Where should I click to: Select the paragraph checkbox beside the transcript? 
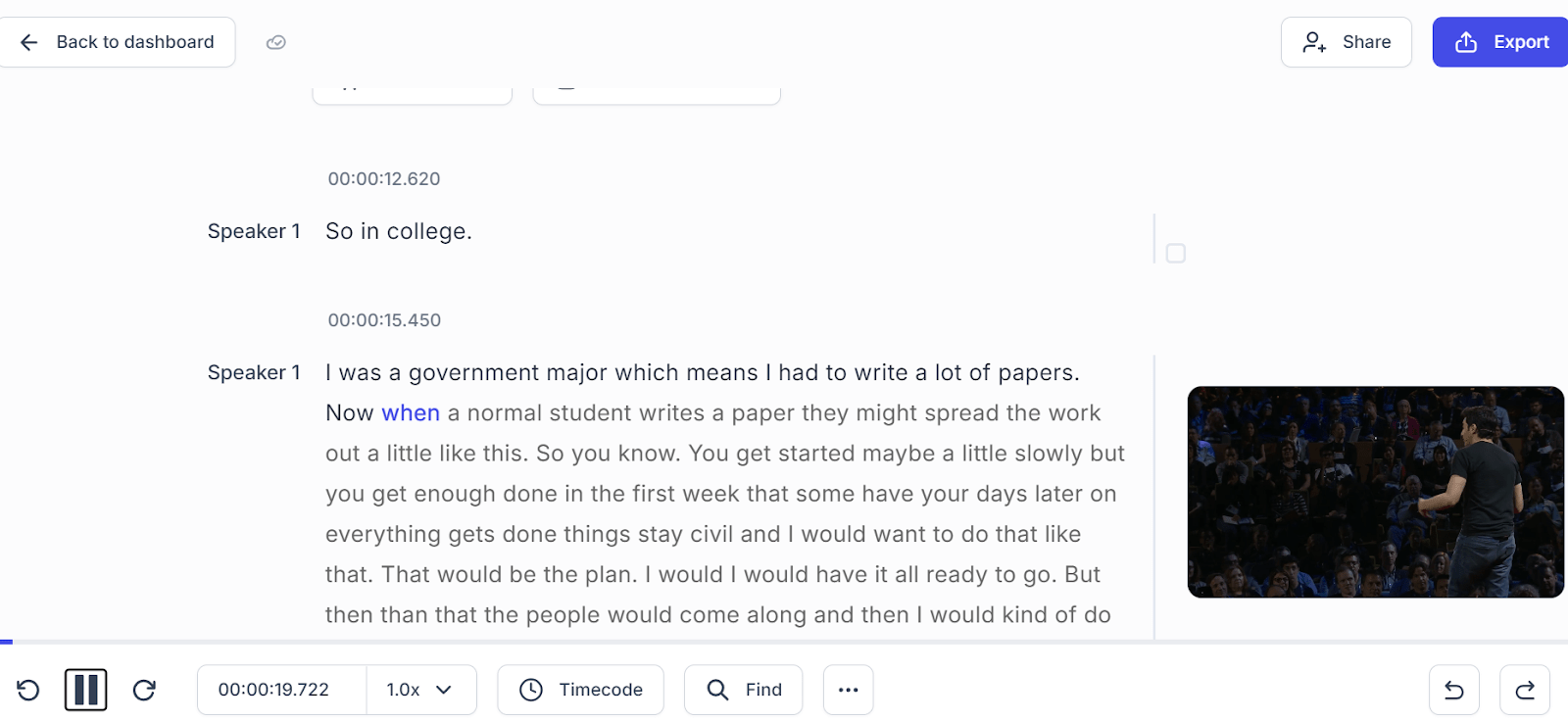(1175, 253)
